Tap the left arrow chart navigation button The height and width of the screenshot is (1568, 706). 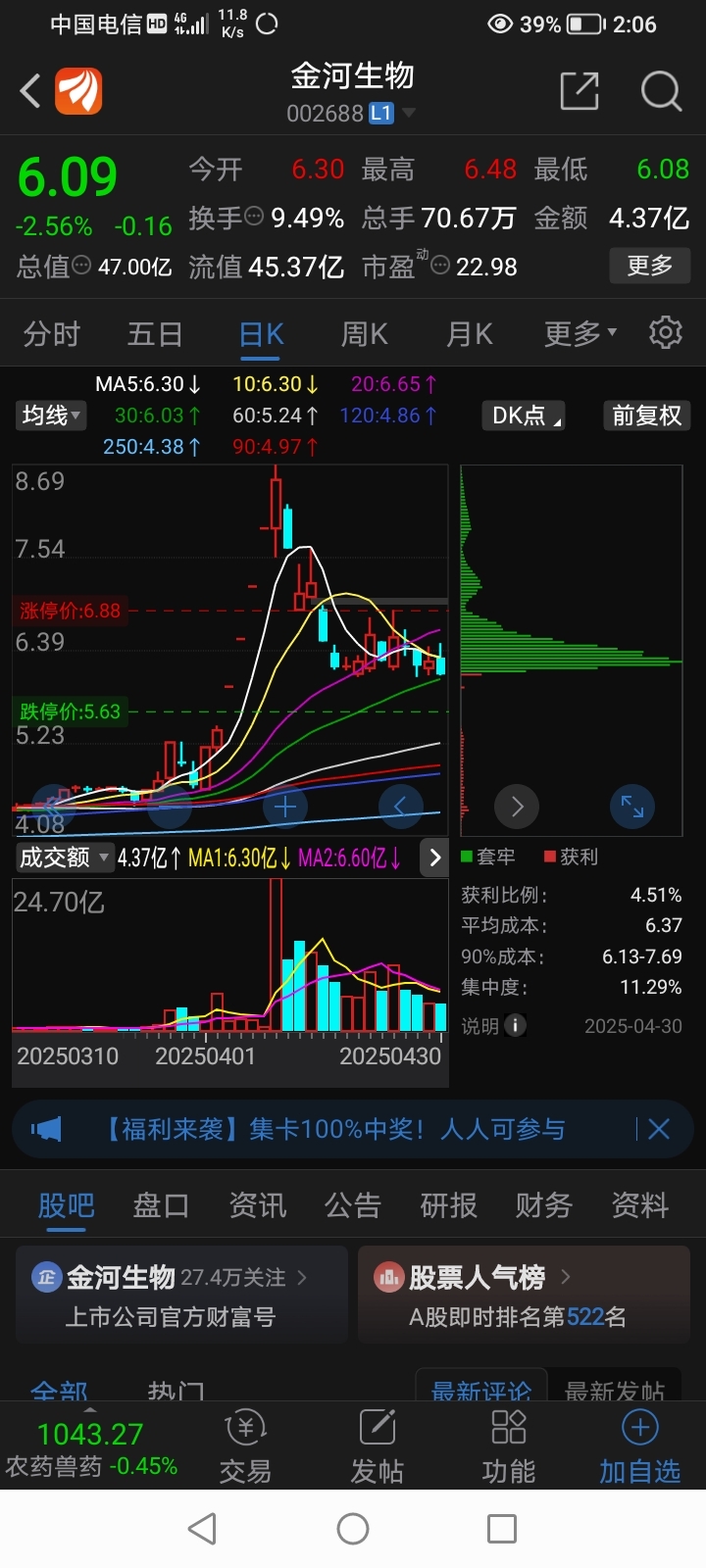400,807
